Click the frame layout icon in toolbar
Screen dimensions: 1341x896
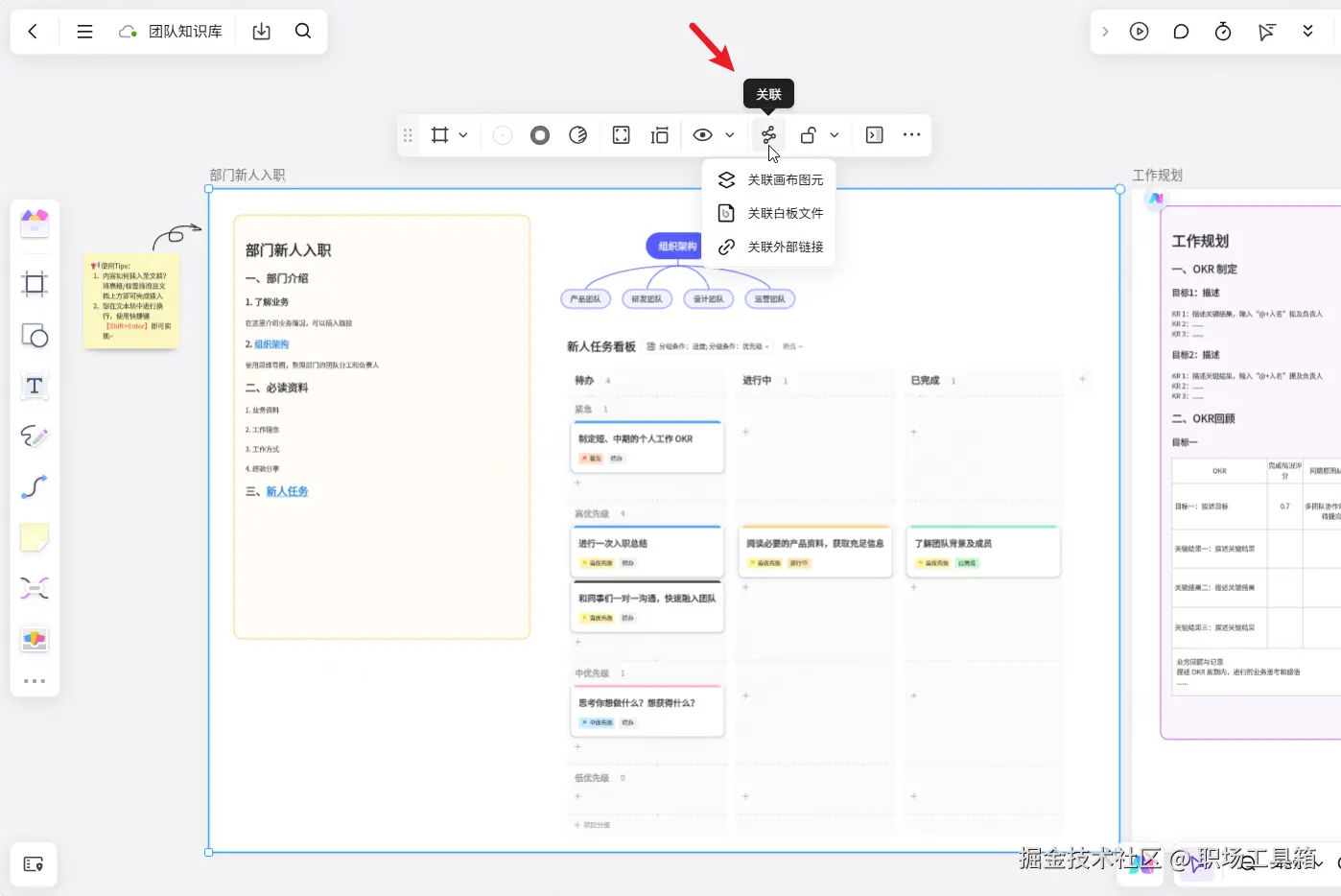[x=660, y=135]
